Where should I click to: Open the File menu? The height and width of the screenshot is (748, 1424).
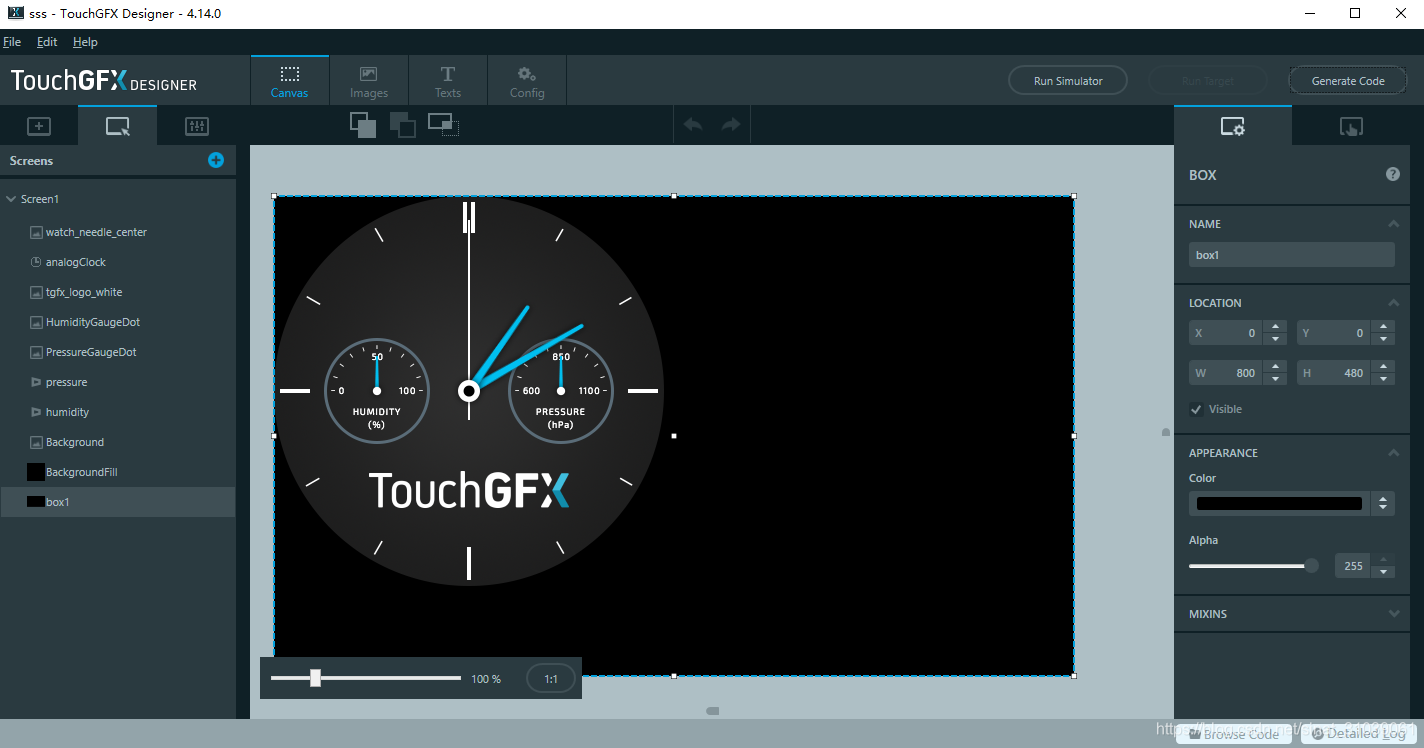pyautogui.click(x=12, y=42)
